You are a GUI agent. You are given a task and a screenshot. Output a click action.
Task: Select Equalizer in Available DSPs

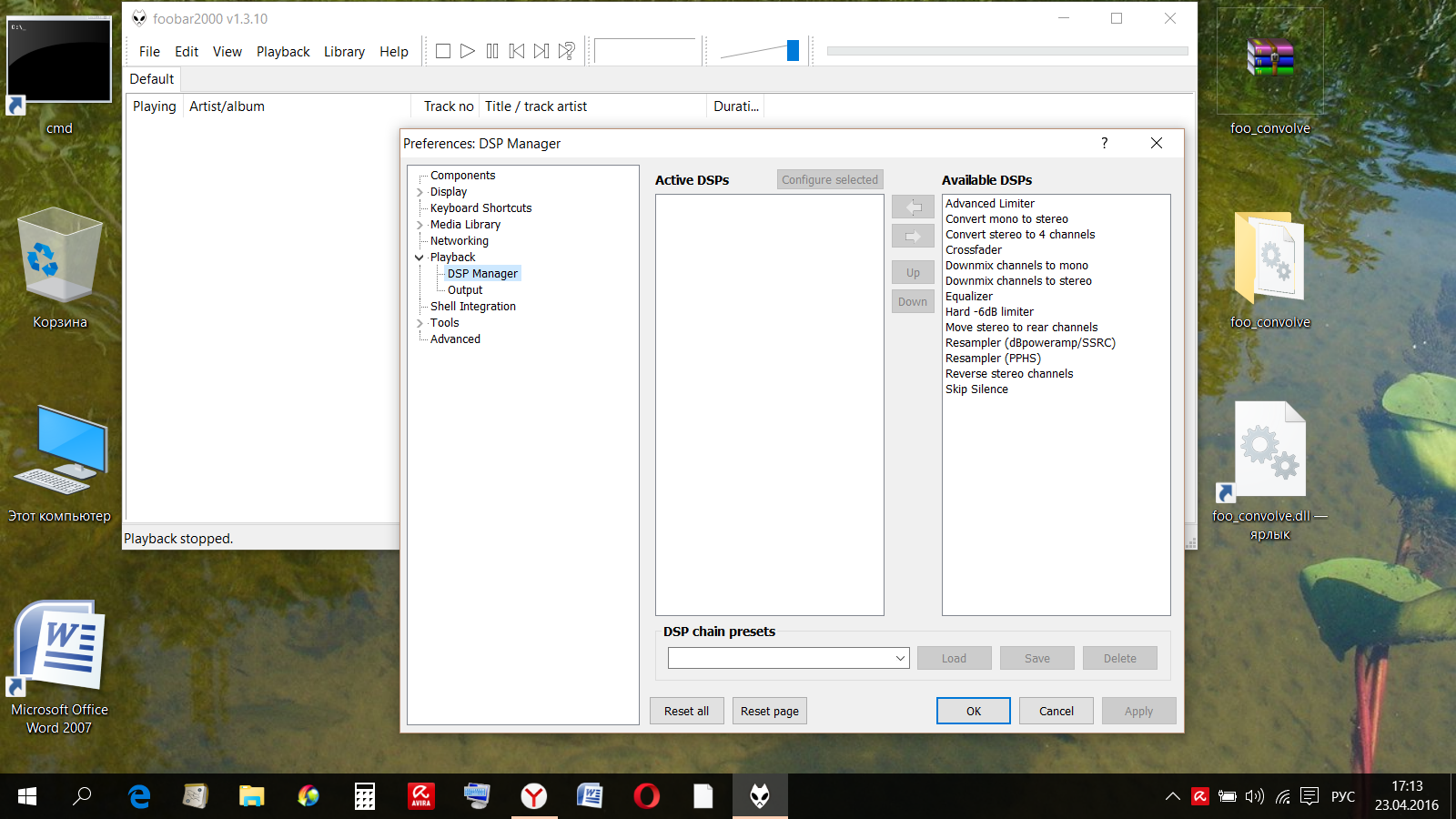pyautogui.click(x=969, y=297)
